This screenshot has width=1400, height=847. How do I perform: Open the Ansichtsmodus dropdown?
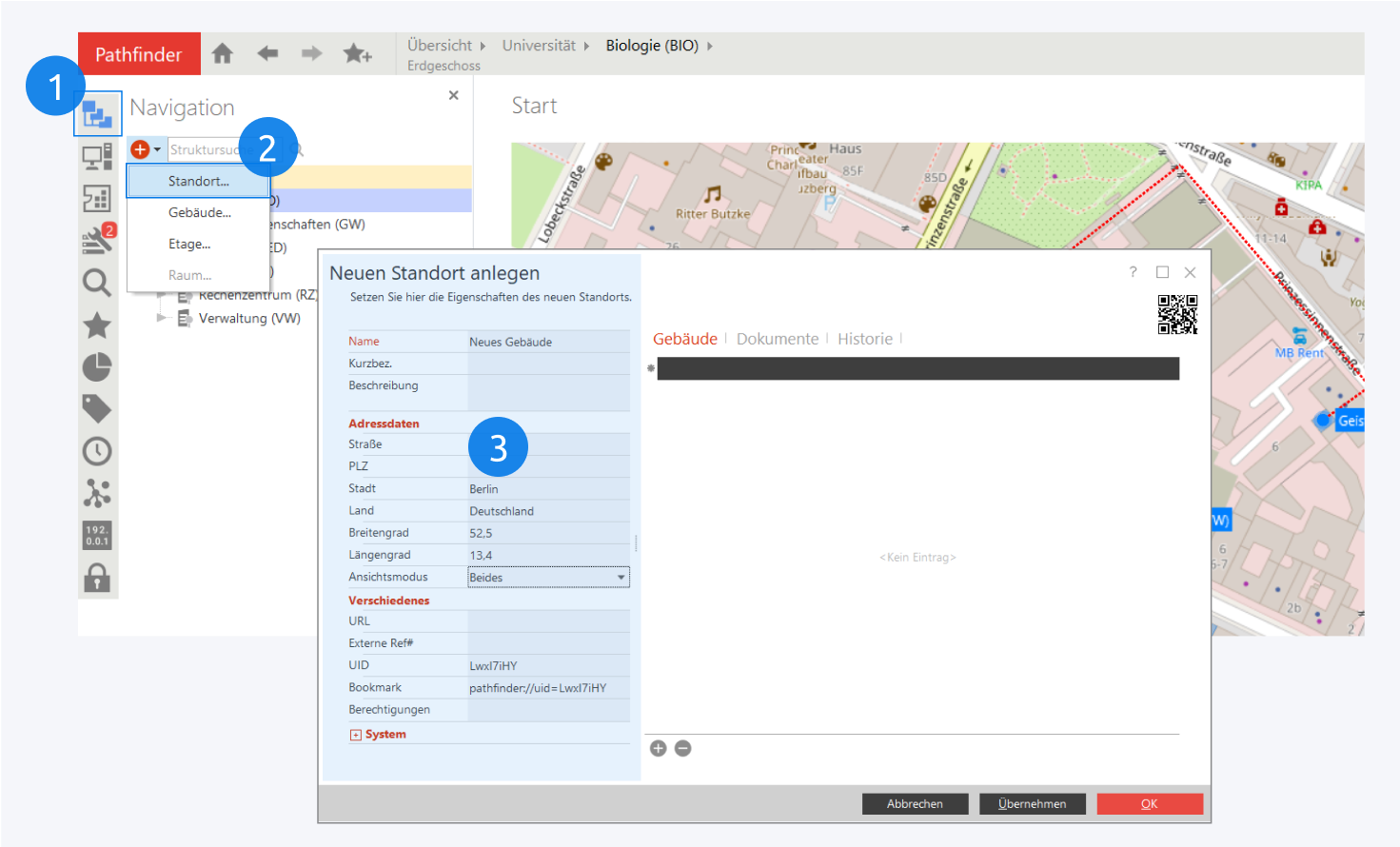[621, 578]
